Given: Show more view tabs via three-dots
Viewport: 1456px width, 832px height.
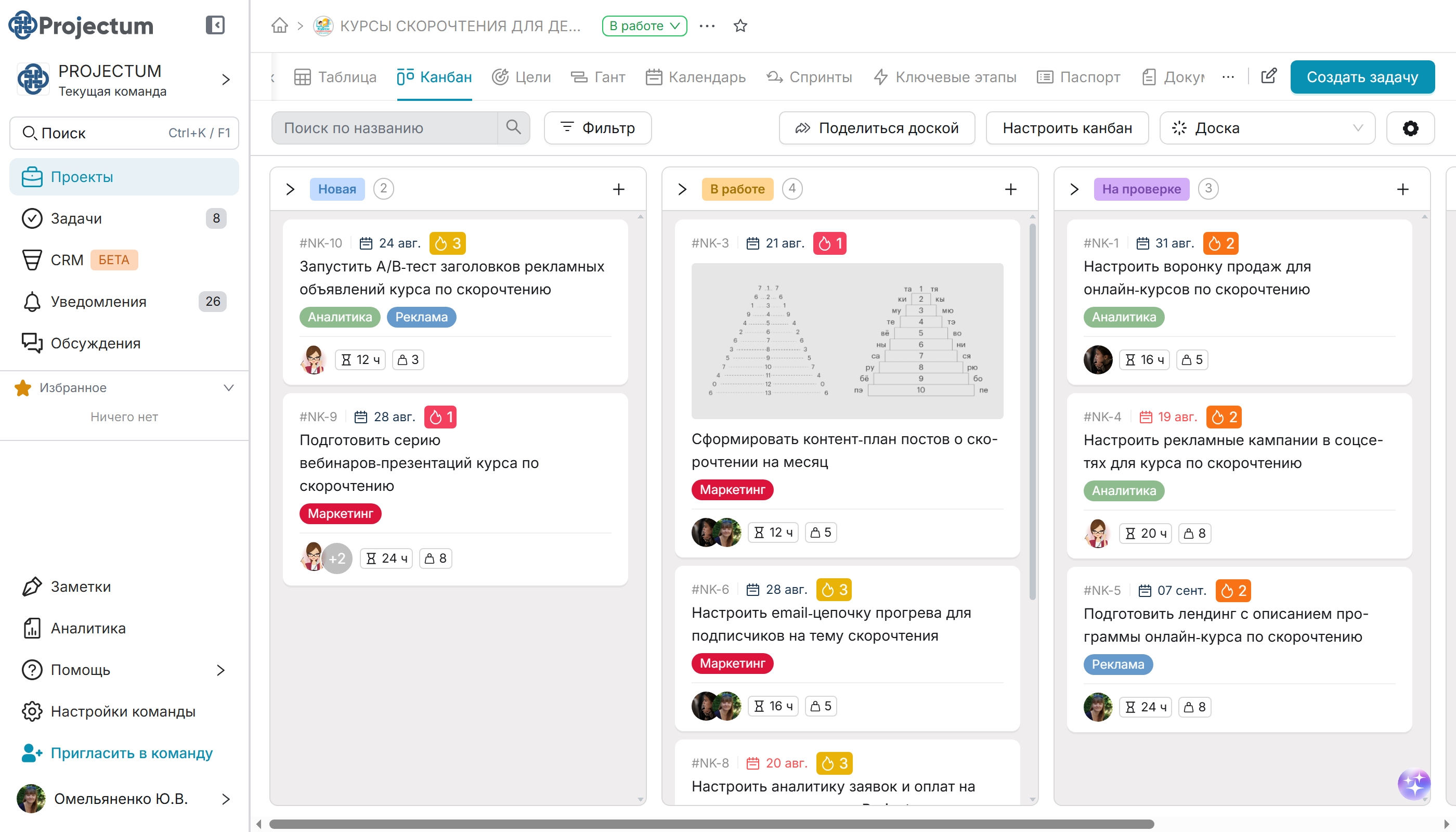Looking at the screenshot, I should [1228, 76].
